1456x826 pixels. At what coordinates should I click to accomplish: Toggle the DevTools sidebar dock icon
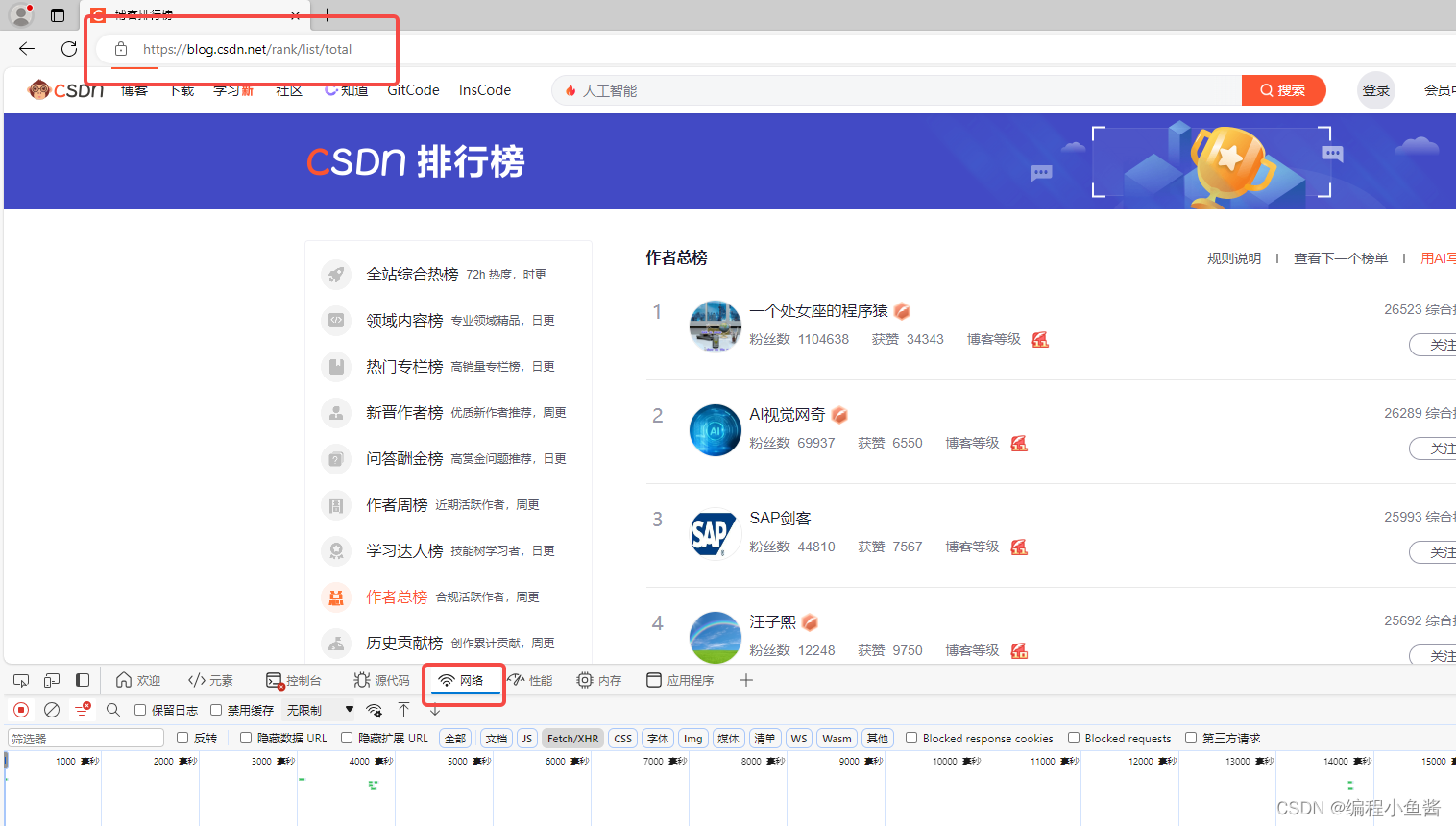pyautogui.click(x=83, y=680)
